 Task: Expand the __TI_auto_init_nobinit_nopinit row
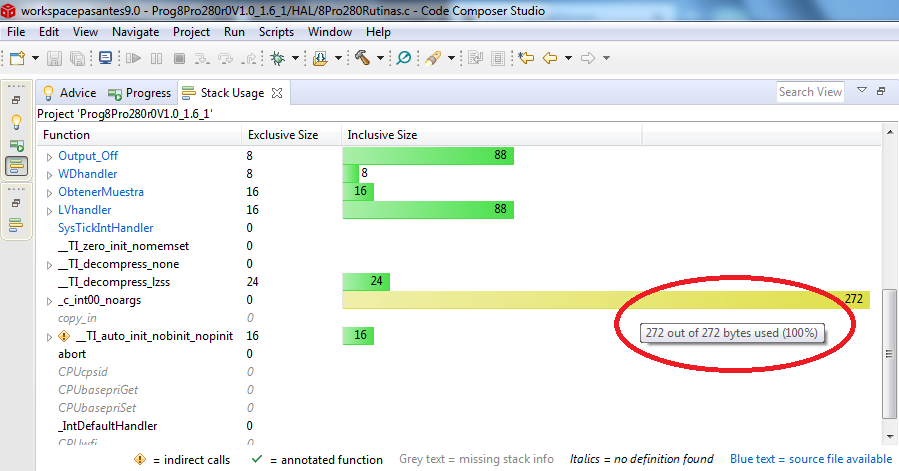coord(49,337)
